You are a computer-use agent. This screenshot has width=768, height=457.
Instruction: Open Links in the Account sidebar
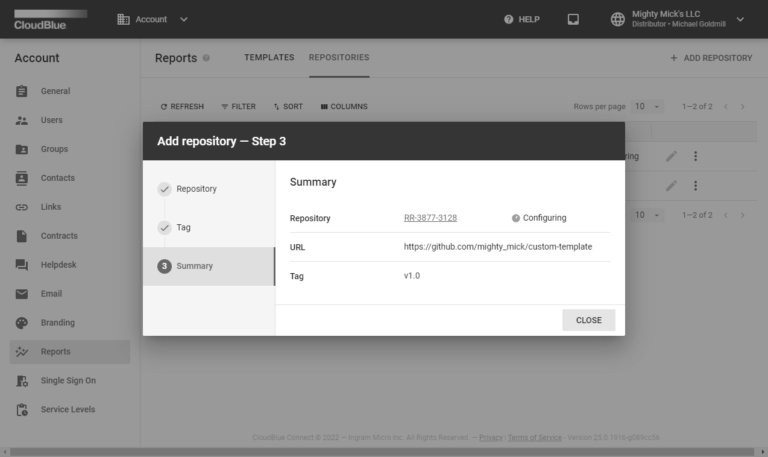pyautogui.click(x=70, y=207)
